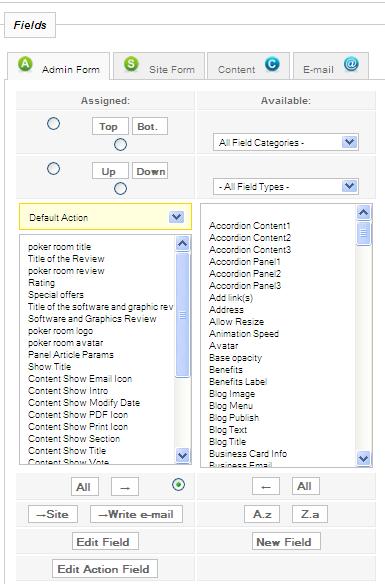The image size is (385, 584).
Task: Select the radio button left of Up
Action: coord(54,169)
